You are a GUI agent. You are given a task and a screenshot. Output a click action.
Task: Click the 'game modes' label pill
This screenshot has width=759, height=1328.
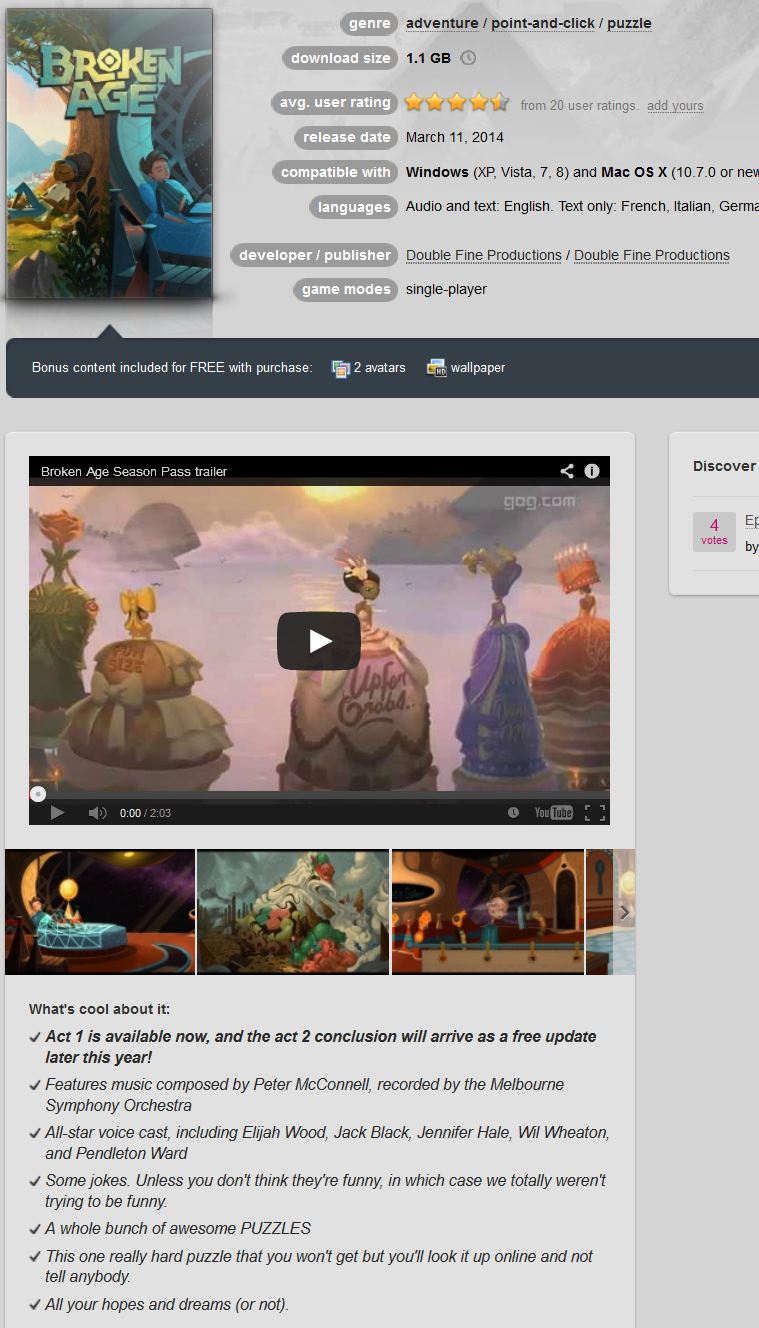346,289
